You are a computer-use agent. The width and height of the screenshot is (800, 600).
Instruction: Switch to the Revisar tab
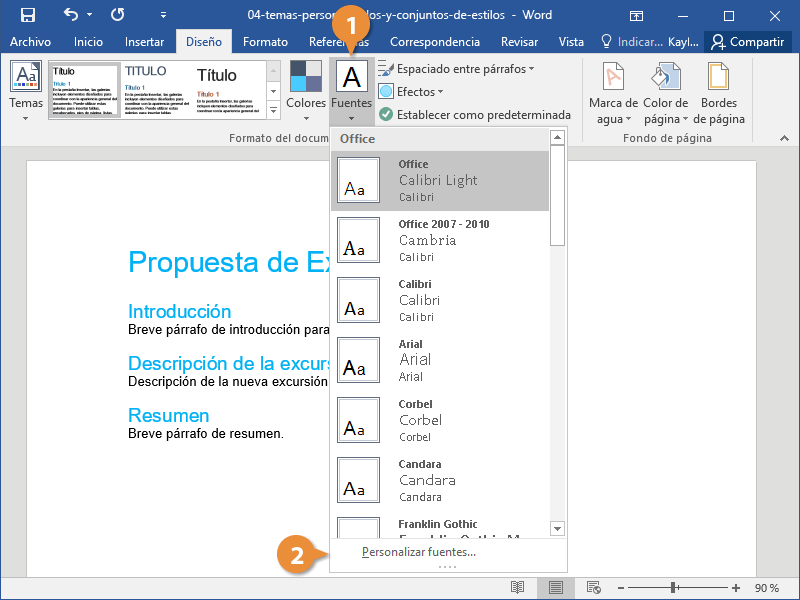(519, 42)
